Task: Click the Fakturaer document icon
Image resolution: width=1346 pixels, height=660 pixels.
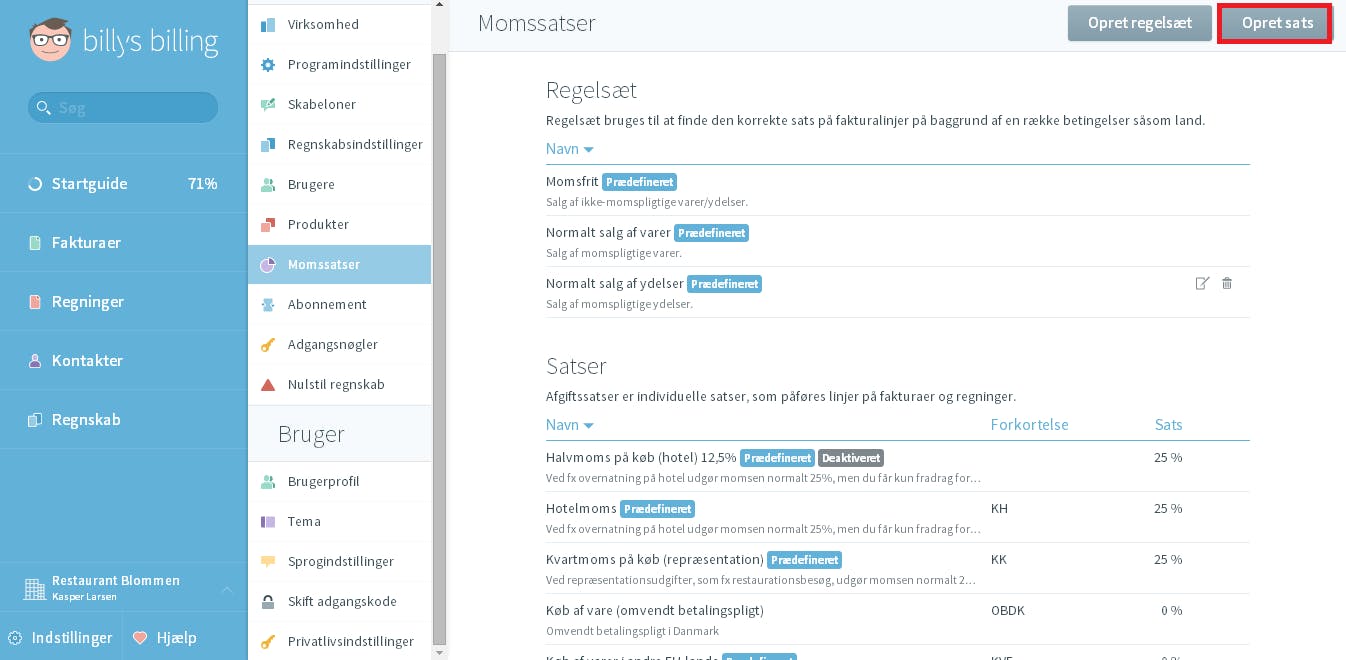Action: (35, 243)
